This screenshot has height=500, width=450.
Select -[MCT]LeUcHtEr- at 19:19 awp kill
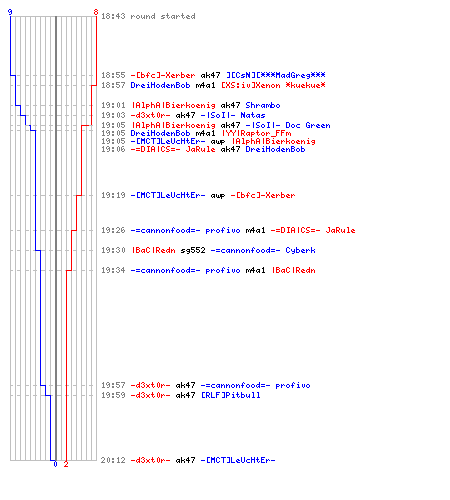[168, 195]
